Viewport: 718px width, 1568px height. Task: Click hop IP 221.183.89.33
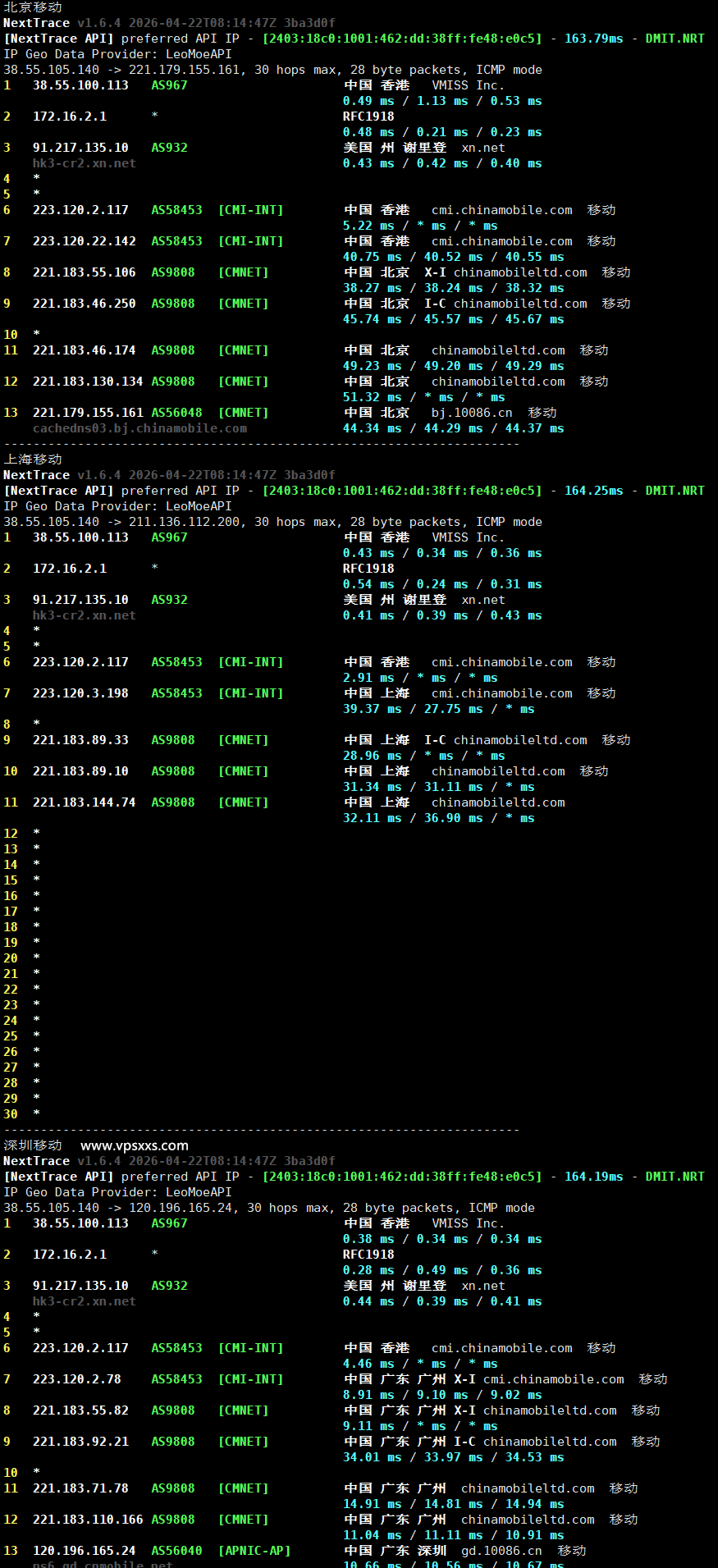80,740
